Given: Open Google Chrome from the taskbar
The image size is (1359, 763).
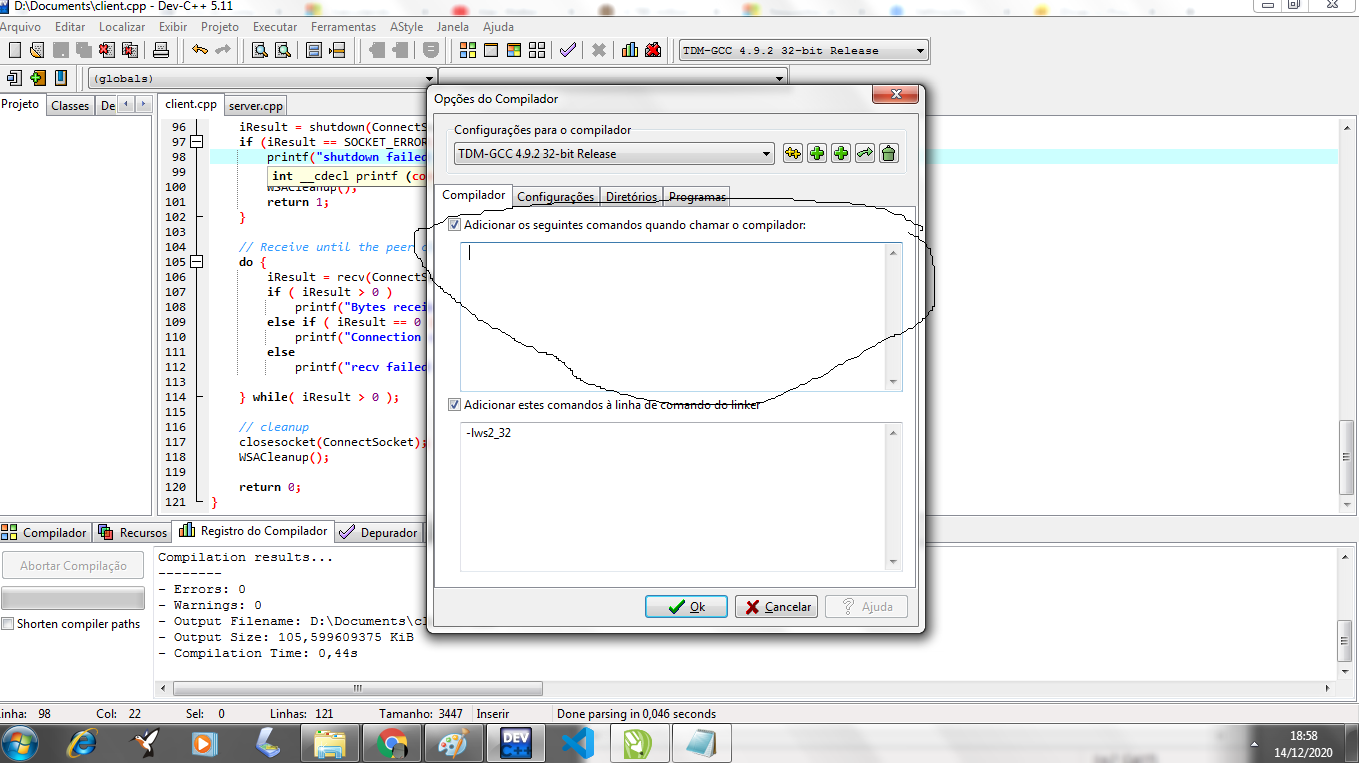Looking at the screenshot, I should [391, 743].
